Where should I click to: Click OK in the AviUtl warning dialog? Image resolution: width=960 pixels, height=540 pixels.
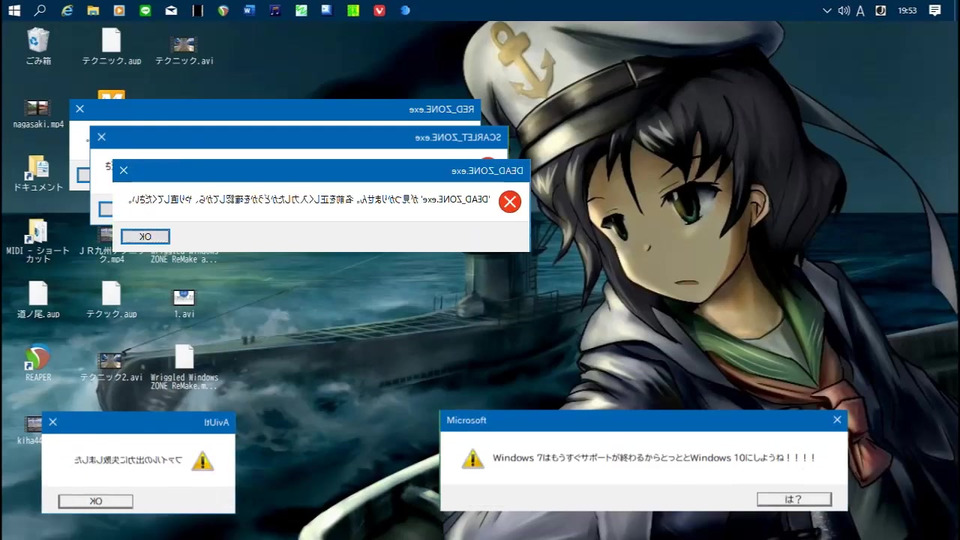(x=96, y=501)
